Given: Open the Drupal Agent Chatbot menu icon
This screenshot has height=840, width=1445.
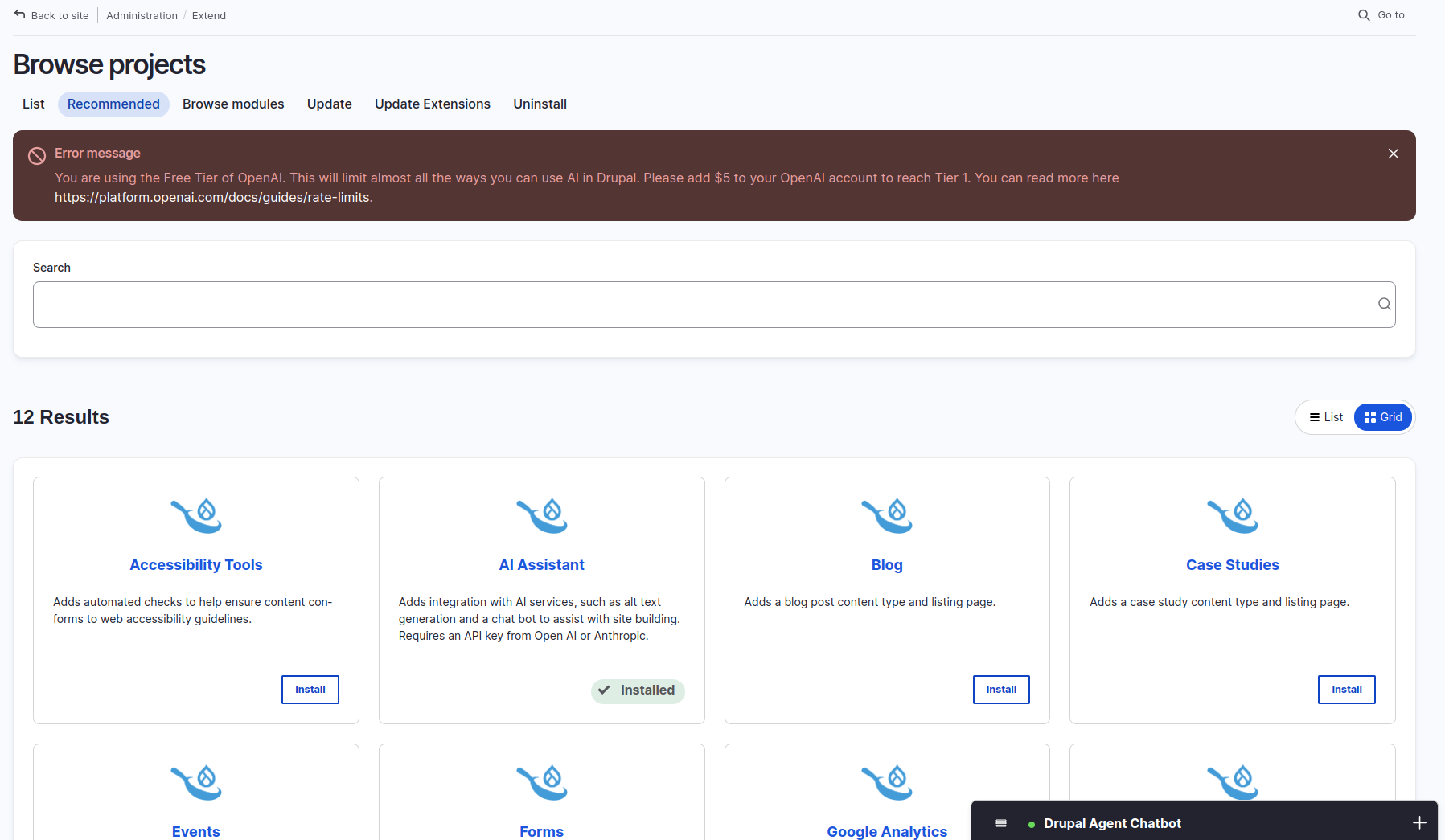Looking at the screenshot, I should tap(1001, 823).
